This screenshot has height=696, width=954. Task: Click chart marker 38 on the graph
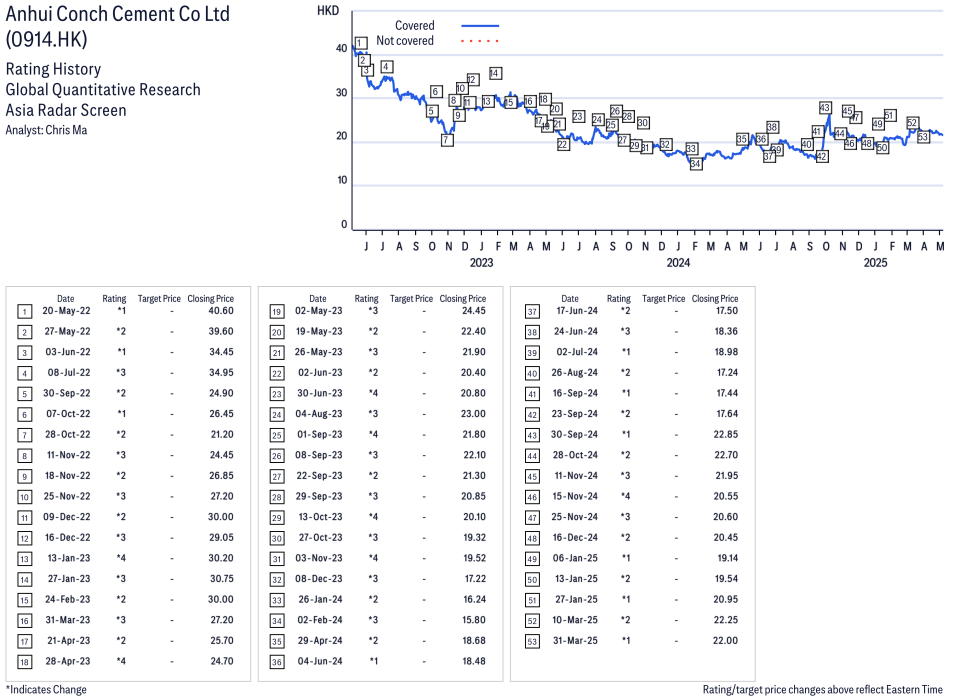(x=772, y=127)
